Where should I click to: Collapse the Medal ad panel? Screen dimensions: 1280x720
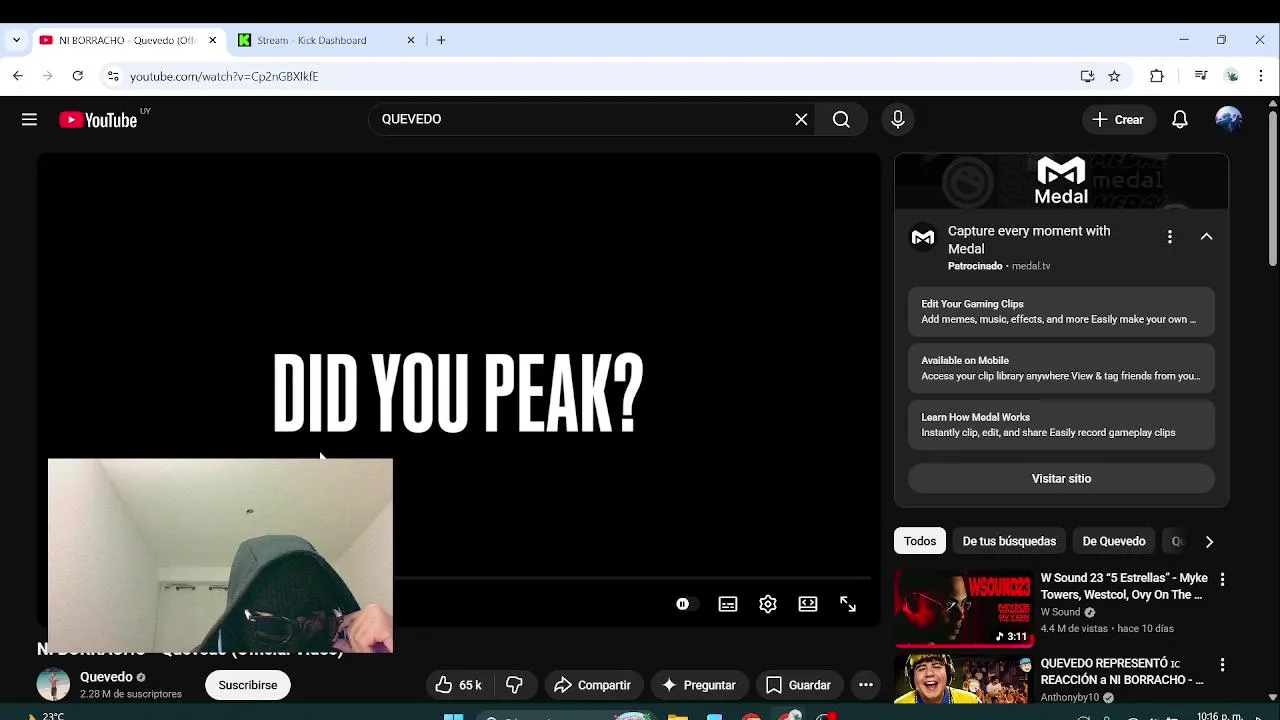1206,237
